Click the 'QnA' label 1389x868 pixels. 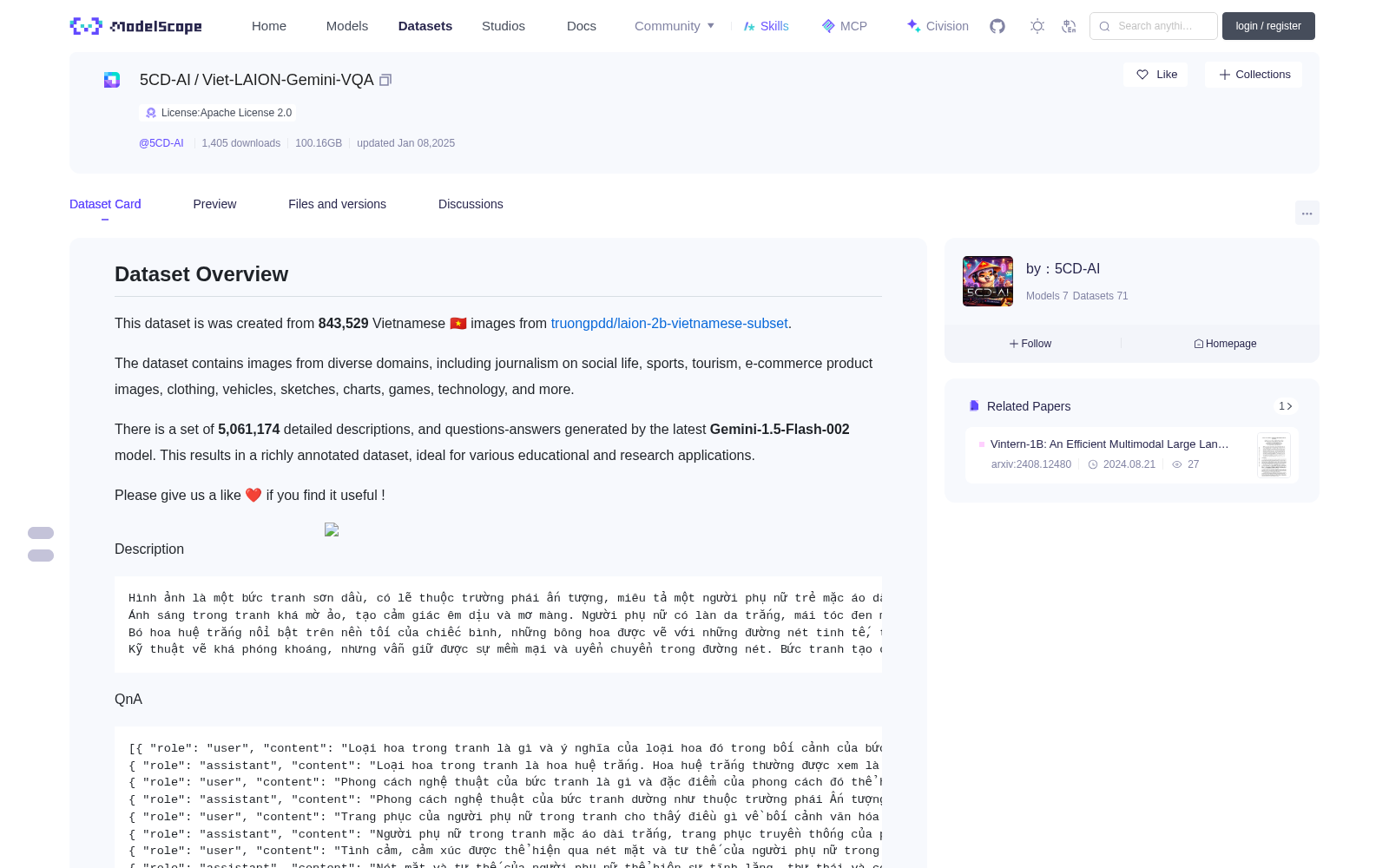pyautogui.click(x=128, y=699)
